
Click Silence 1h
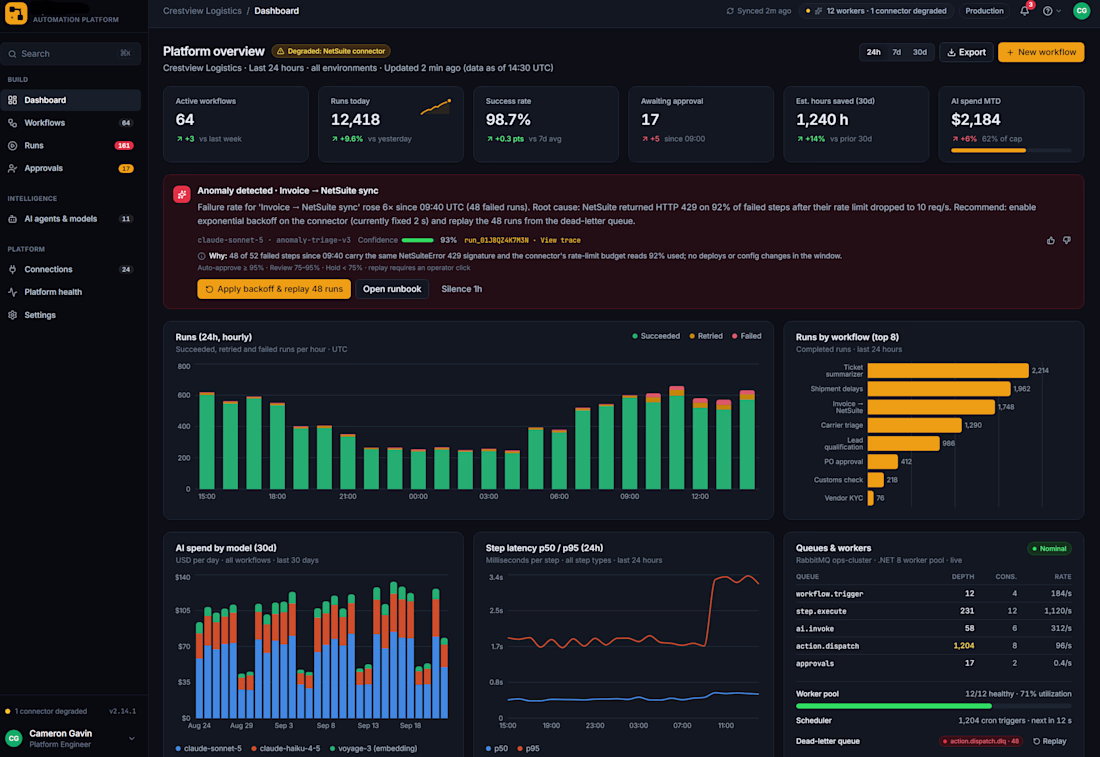462,289
